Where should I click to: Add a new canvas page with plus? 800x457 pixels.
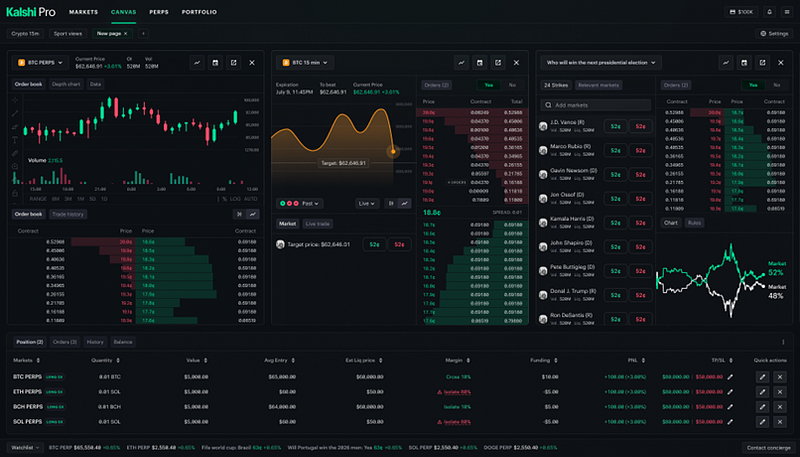click(x=143, y=34)
